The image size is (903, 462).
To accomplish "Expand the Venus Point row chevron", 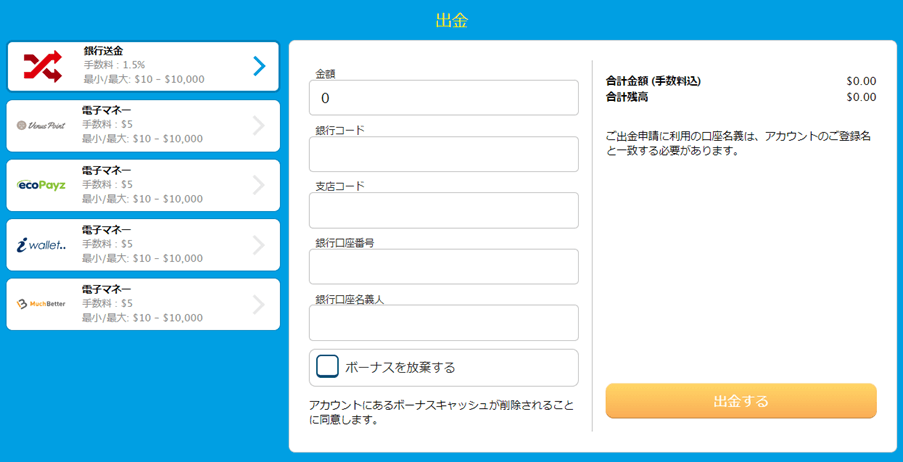I will click(259, 125).
